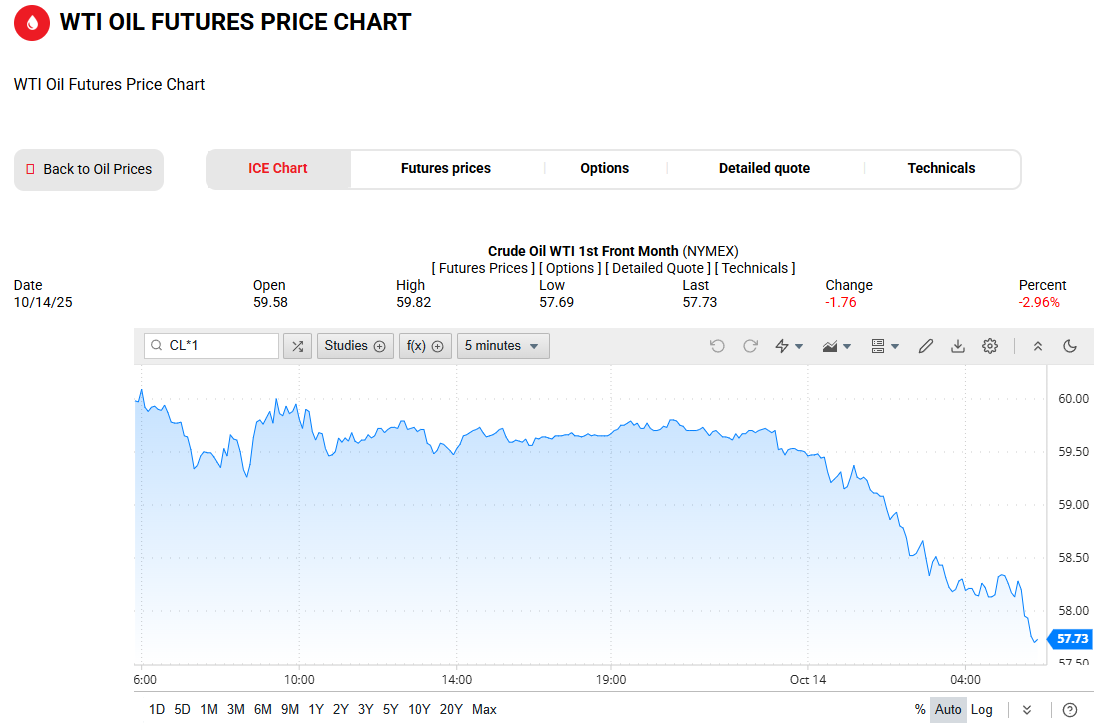The height and width of the screenshot is (728, 1109).
Task: Click the undo arrow in chart toolbar
Action: point(717,346)
